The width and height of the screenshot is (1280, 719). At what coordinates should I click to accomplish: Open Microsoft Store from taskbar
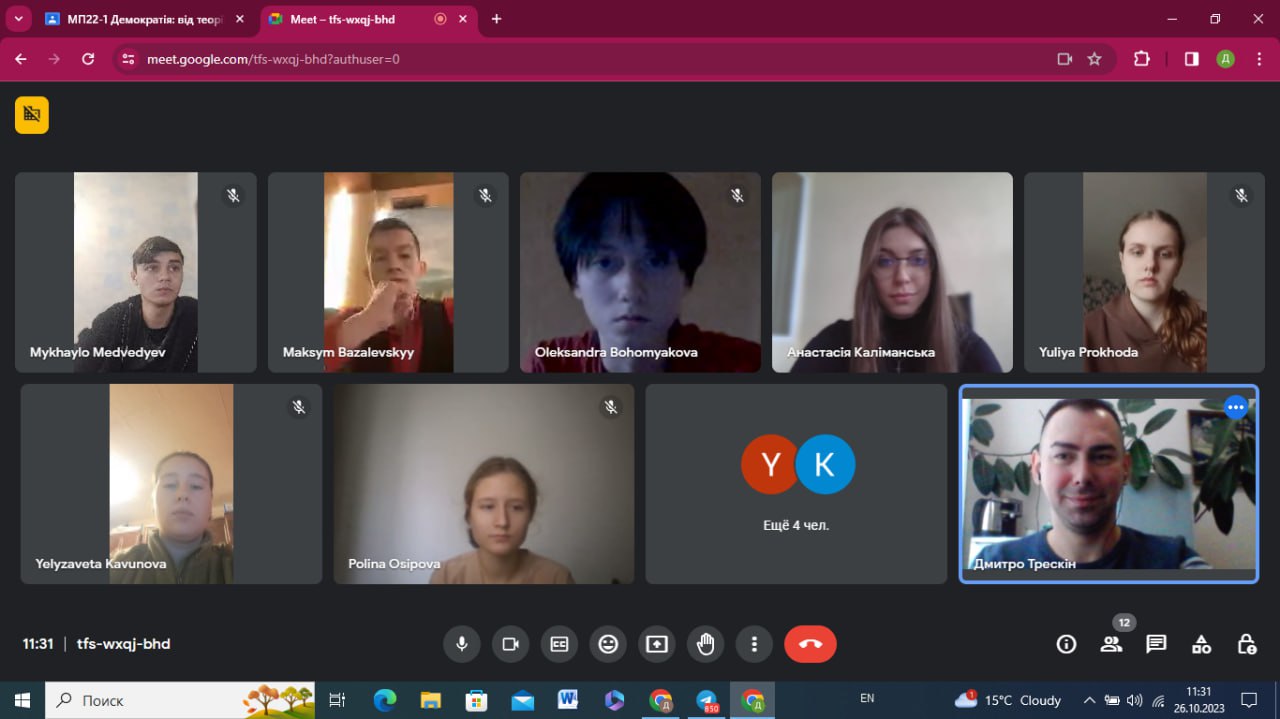click(477, 700)
